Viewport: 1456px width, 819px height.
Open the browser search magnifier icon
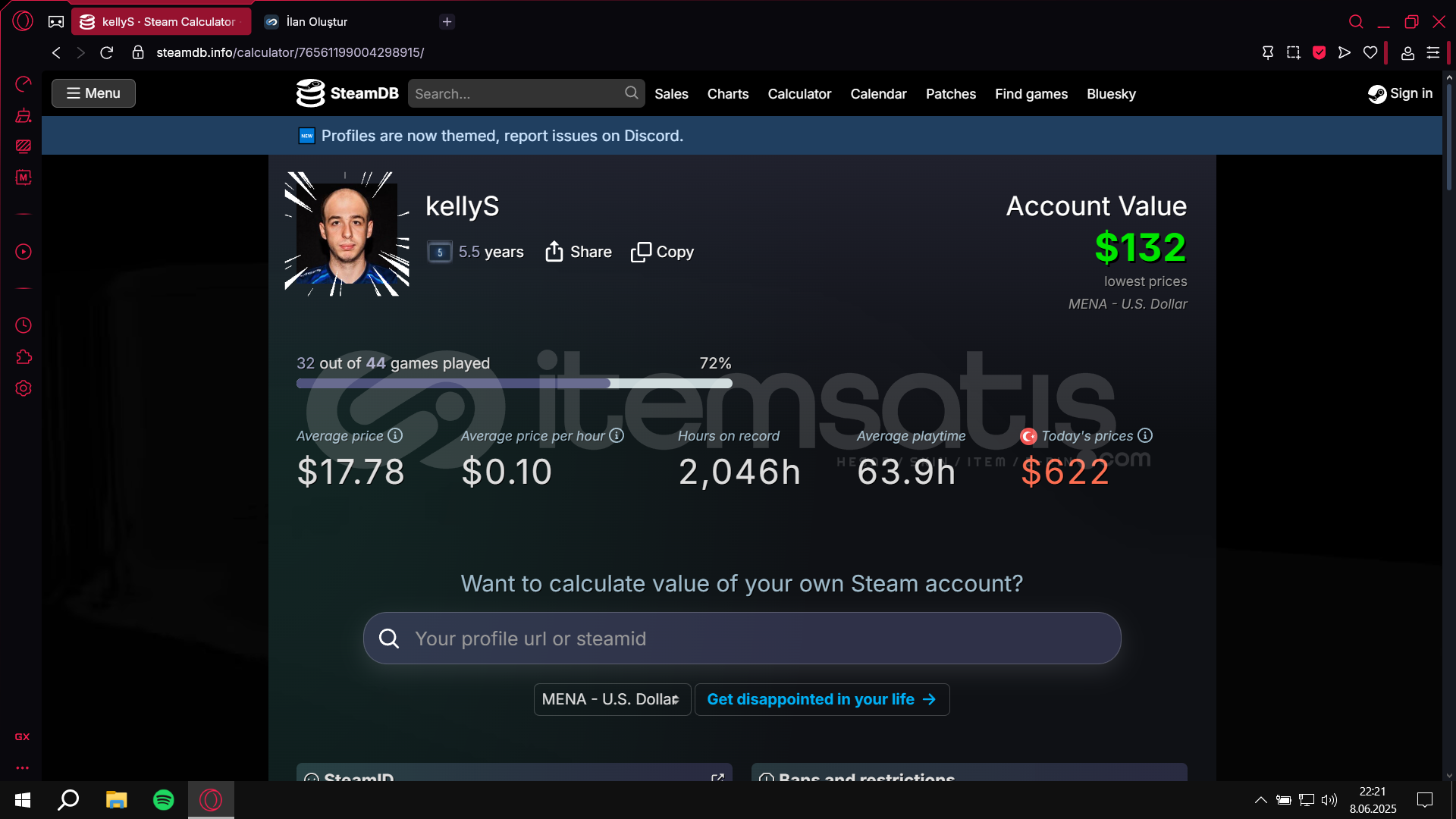1356,21
